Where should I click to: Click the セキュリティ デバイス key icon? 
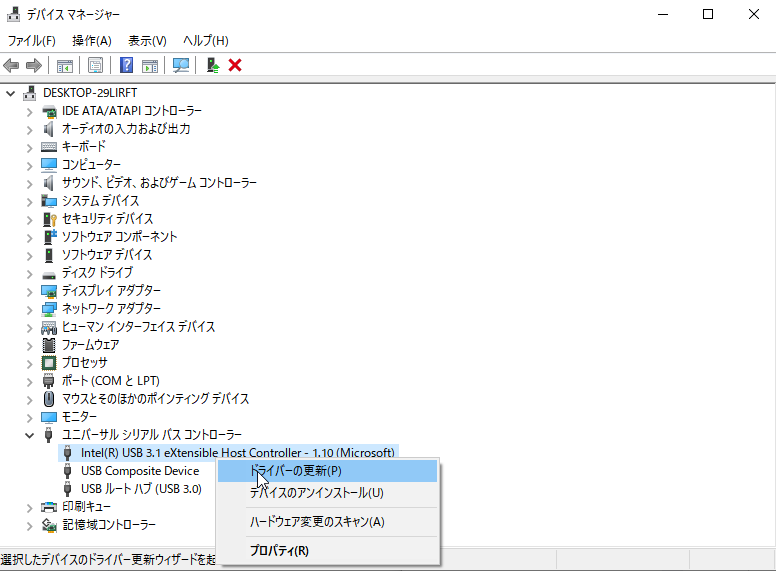tap(50, 219)
